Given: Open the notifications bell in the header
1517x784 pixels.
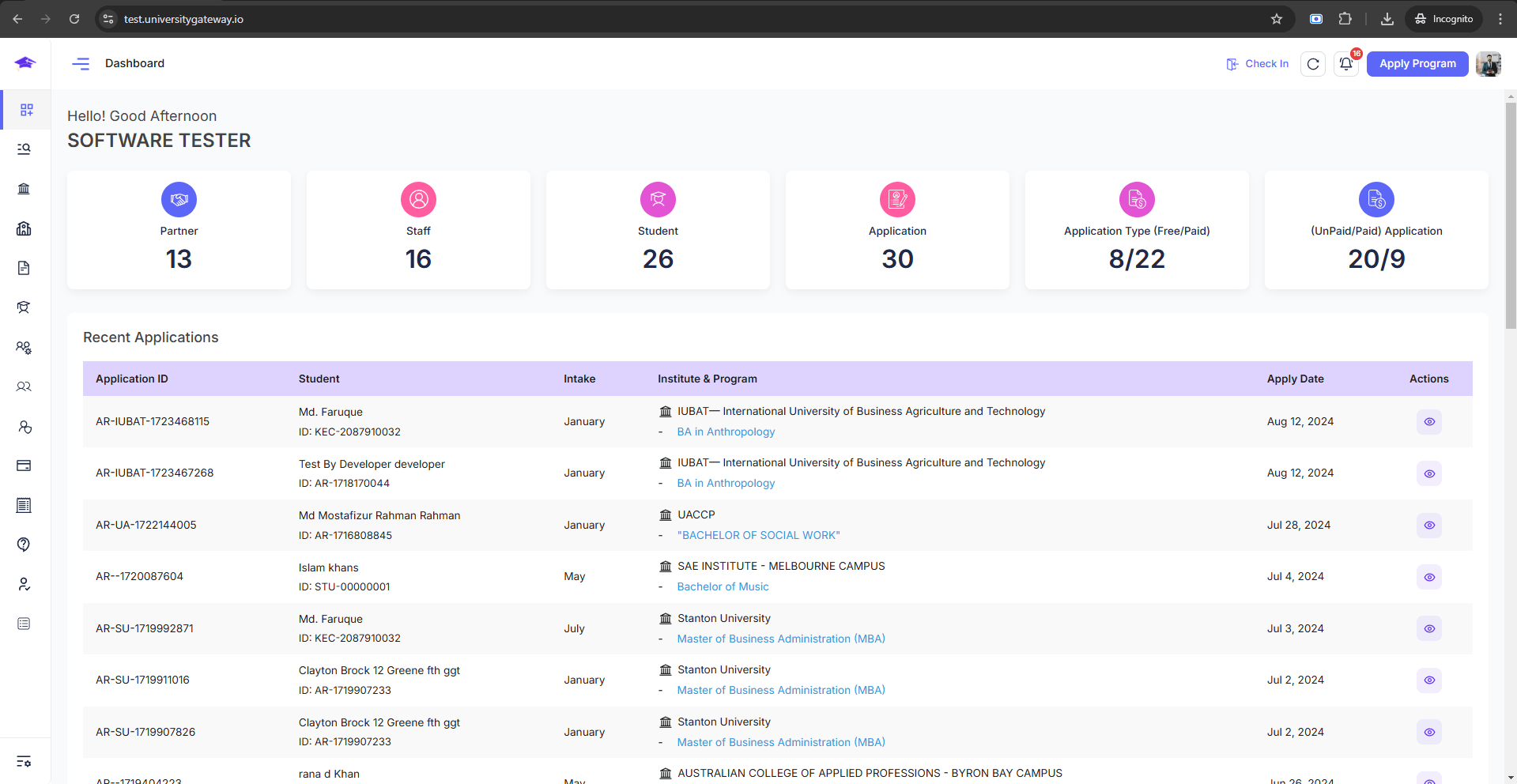Looking at the screenshot, I should (x=1345, y=64).
